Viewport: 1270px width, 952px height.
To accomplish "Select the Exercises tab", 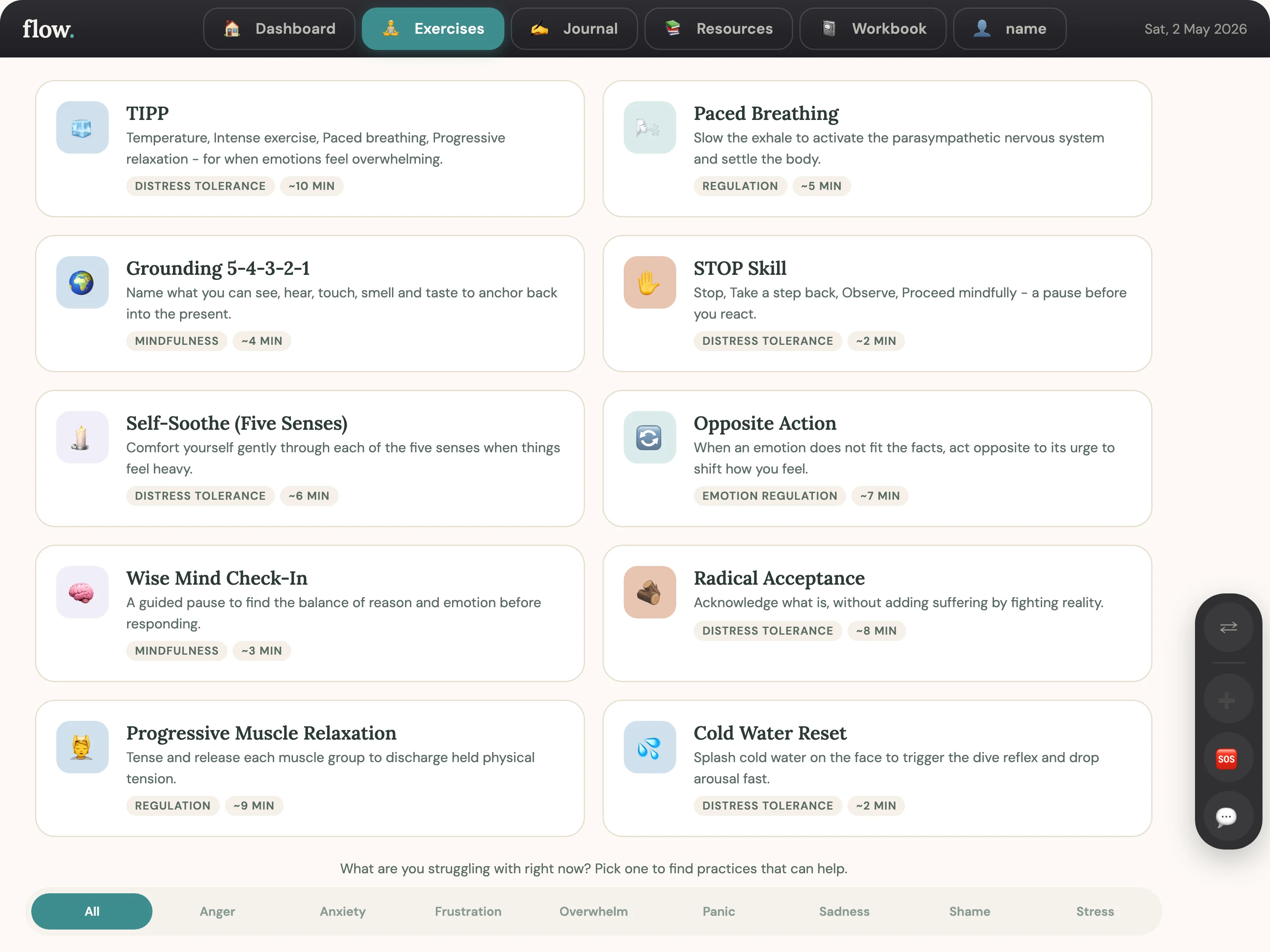I will [433, 29].
